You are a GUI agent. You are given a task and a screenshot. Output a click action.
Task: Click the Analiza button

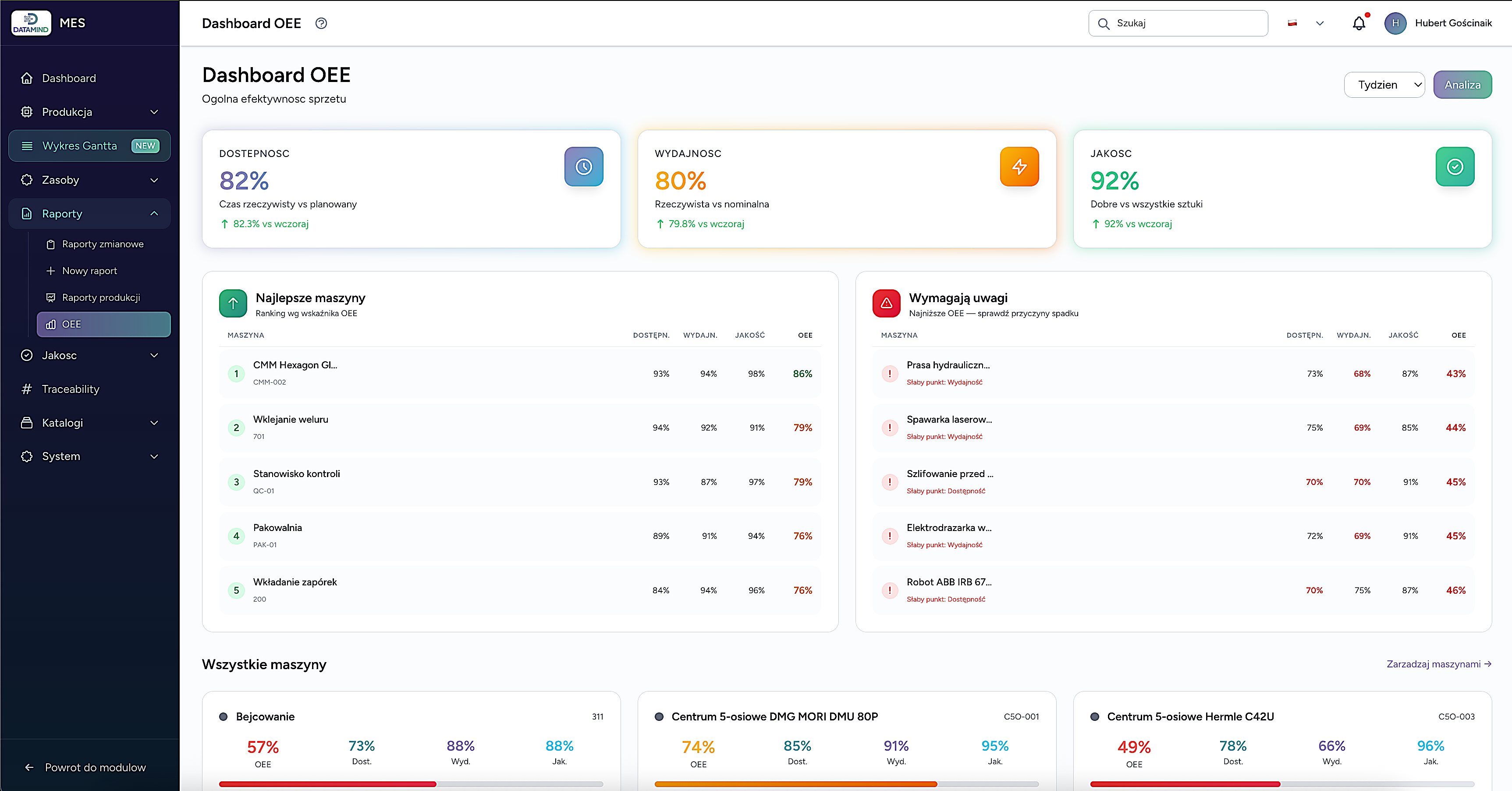1462,85
